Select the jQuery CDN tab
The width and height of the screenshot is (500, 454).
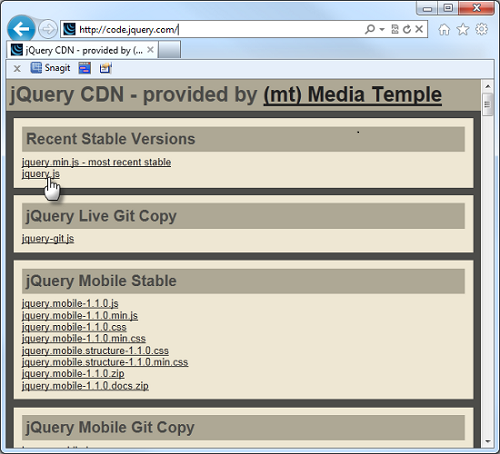tap(82, 50)
